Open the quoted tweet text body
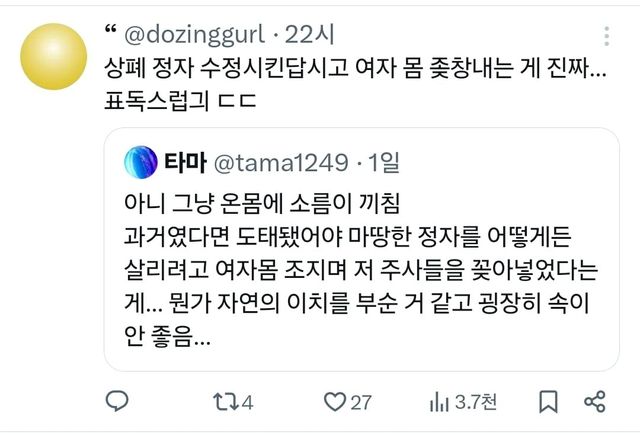This screenshot has width=640, height=435. 361,270
